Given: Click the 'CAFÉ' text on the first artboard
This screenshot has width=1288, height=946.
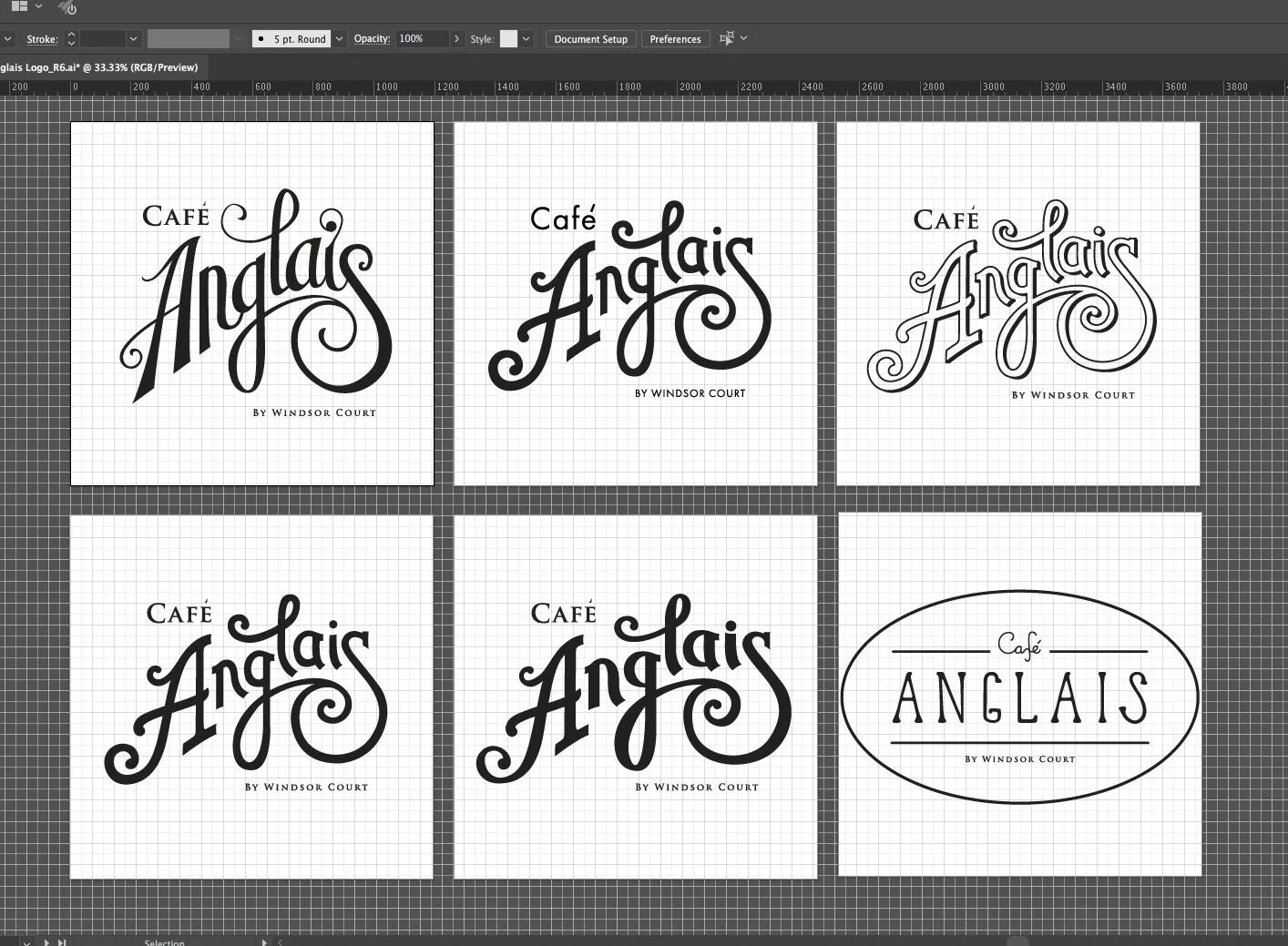Looking at the screenshot, I should click(177, 216).
